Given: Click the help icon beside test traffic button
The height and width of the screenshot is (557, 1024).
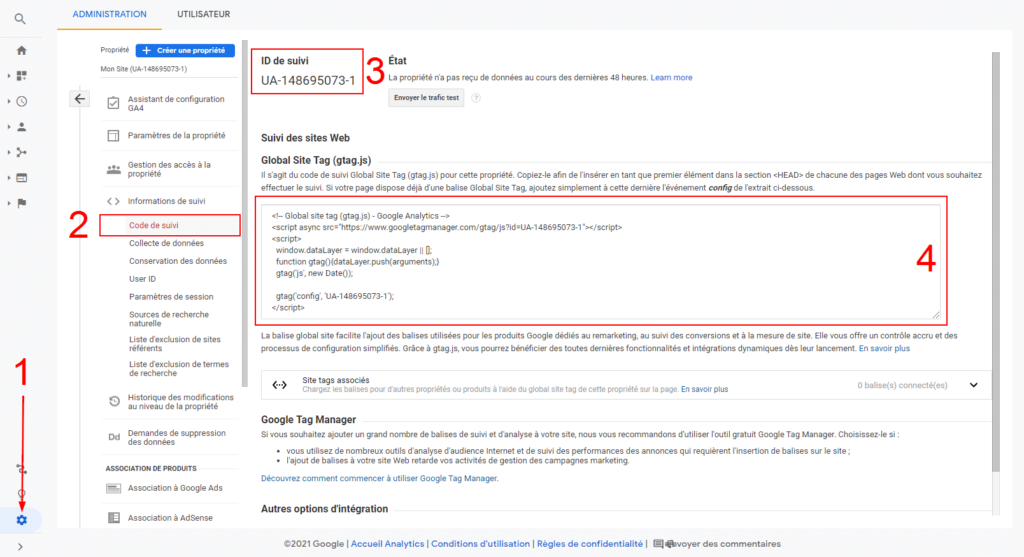Looking at the screenshot, I should (476, 98).
